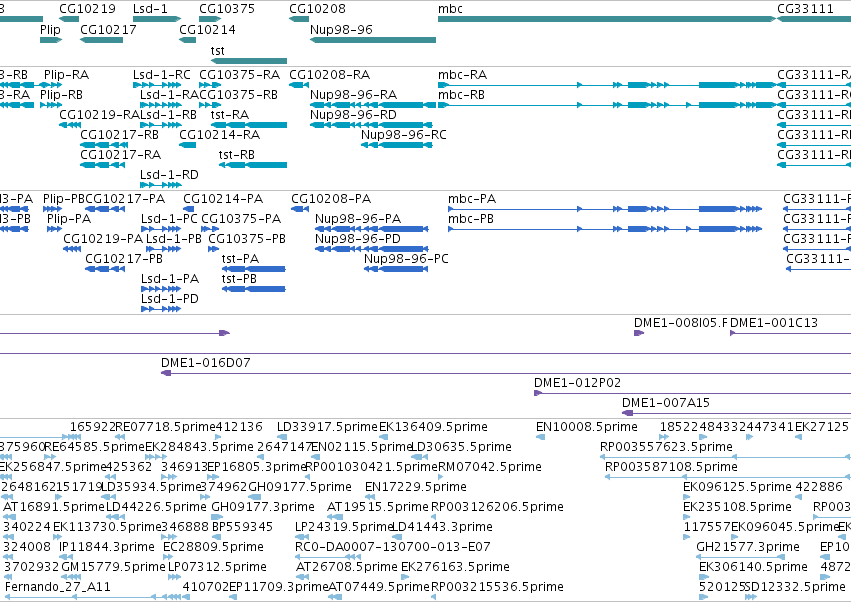The width and height of the screenshot is (851, 602).
Task: Select protein tst-PB
Action: pyautogui.click(x=253, y=289)
